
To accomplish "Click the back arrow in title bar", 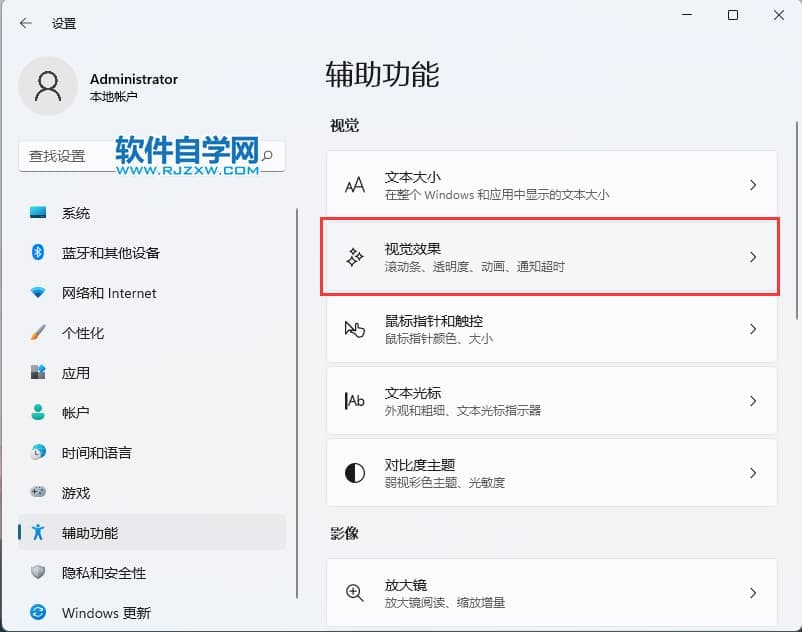I will pos(26,23).
